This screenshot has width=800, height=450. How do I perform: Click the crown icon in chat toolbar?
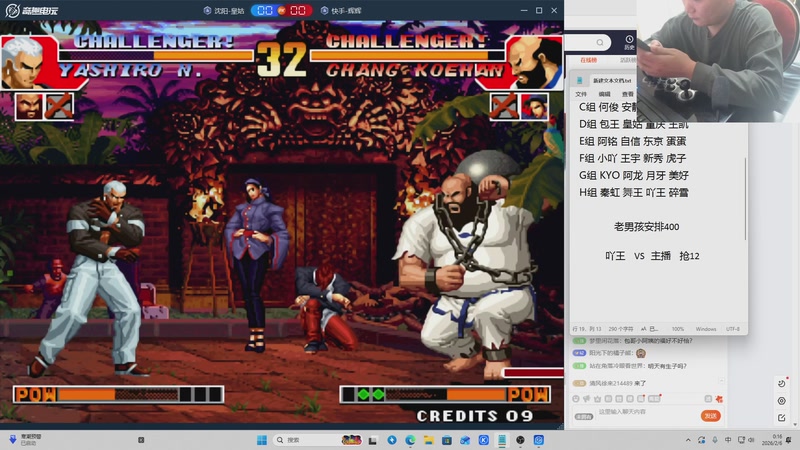tap(597, 399)
